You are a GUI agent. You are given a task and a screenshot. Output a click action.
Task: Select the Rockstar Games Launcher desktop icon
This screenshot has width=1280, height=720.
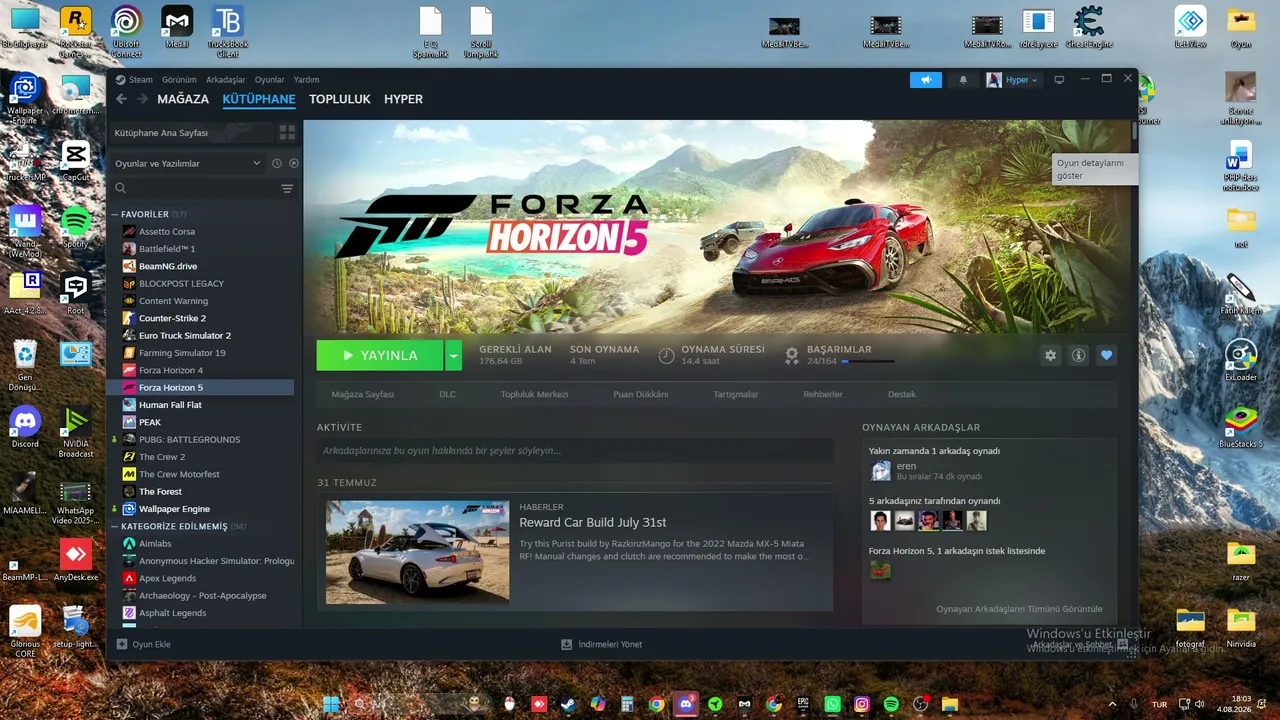click(75, 30)
